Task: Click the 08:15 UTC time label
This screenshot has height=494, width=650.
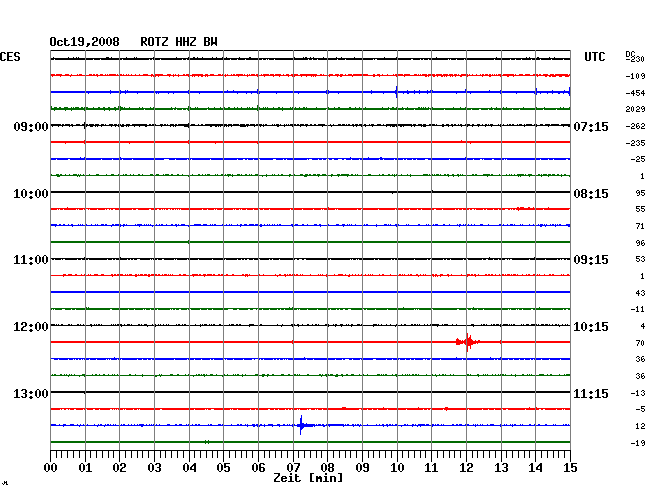Action: (x=591, y=194)
